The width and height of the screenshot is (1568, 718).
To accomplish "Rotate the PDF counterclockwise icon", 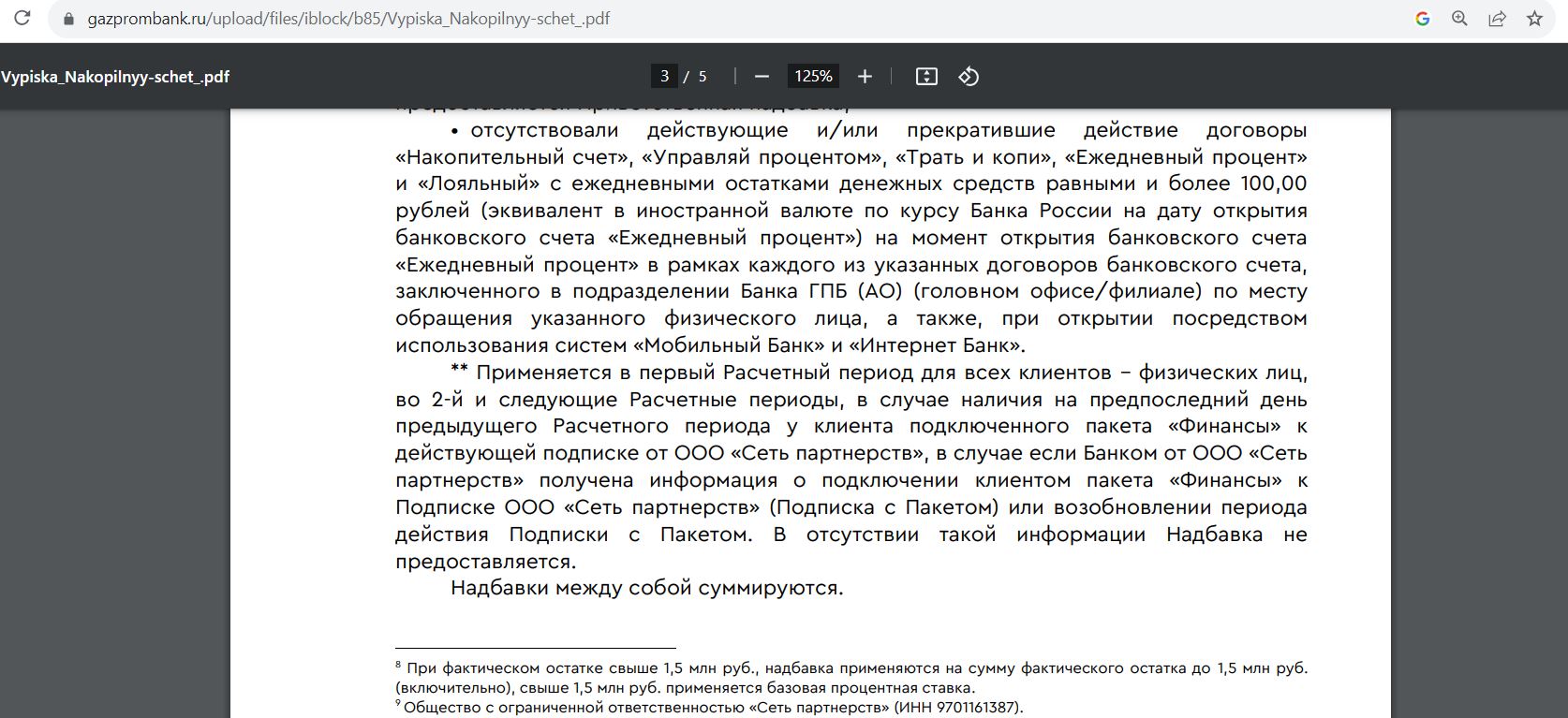I will 969,76.
